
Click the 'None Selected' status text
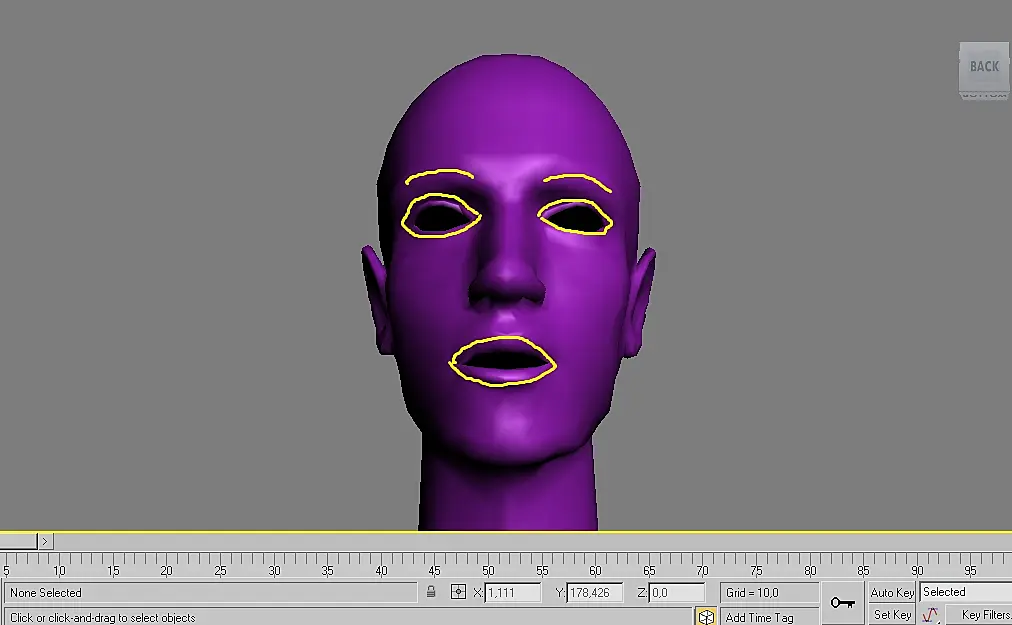tap(46, 593)
